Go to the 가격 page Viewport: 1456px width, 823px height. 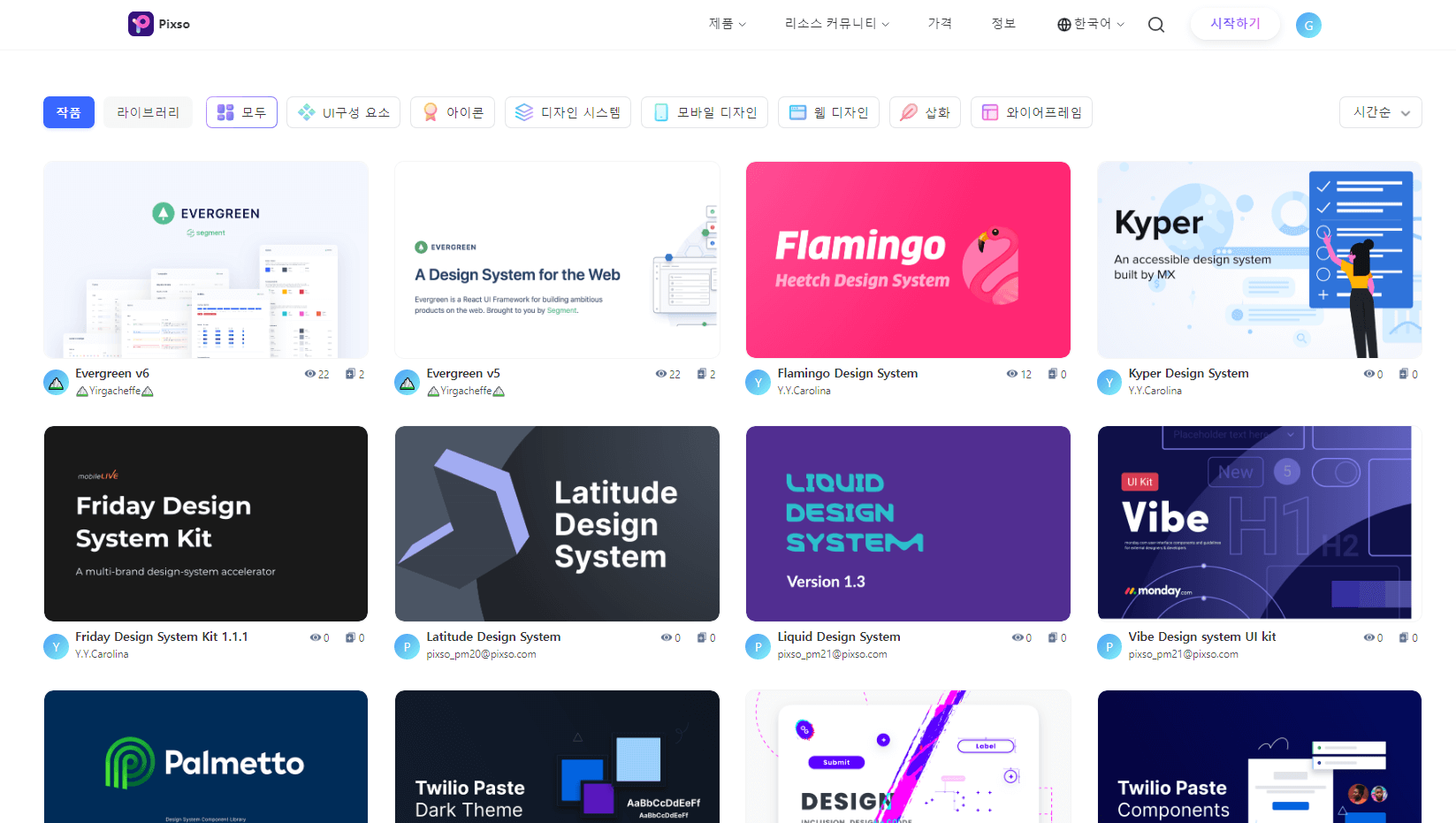point(940,24)
